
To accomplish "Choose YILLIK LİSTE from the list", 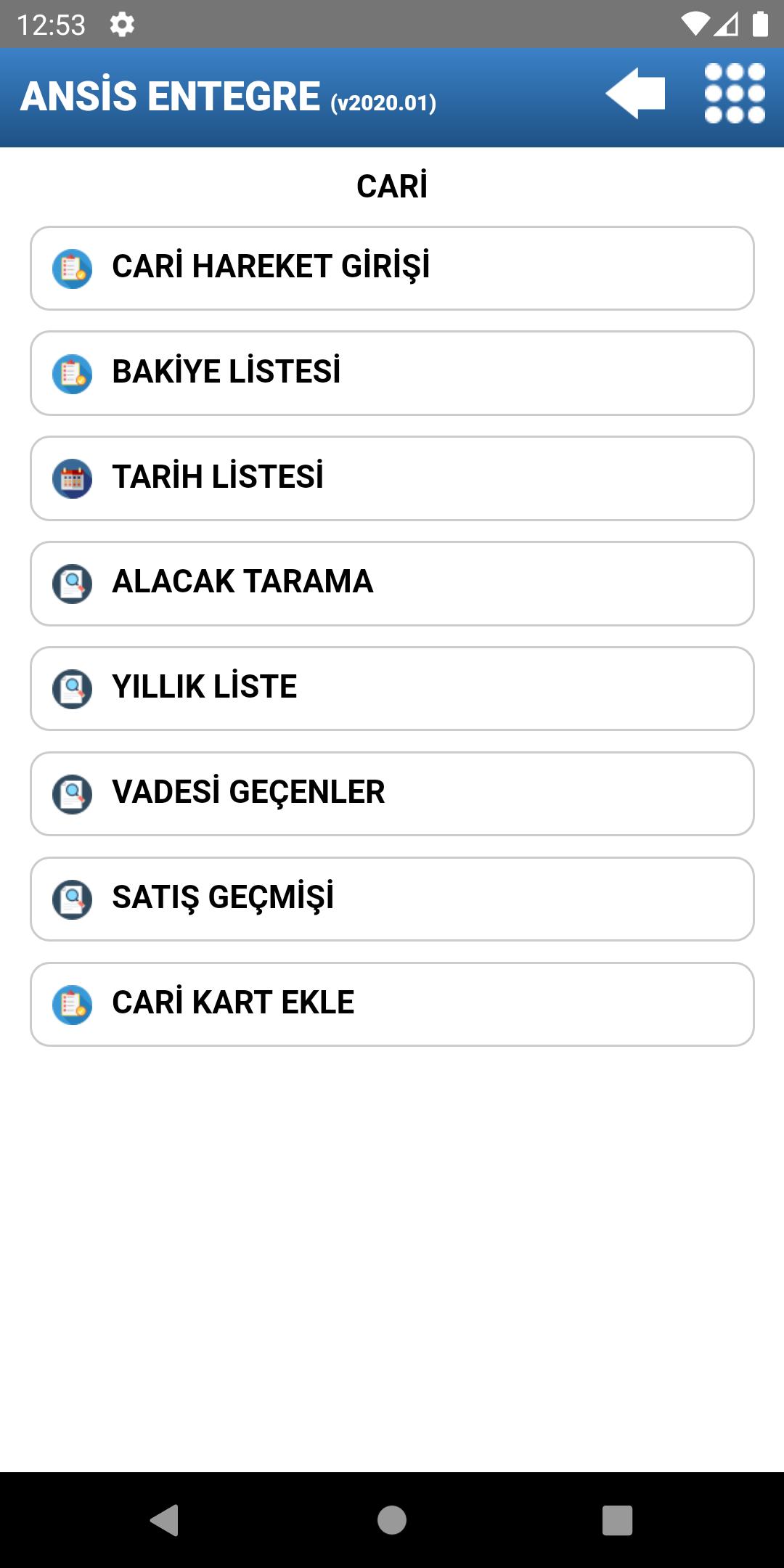I will point(392,689).
